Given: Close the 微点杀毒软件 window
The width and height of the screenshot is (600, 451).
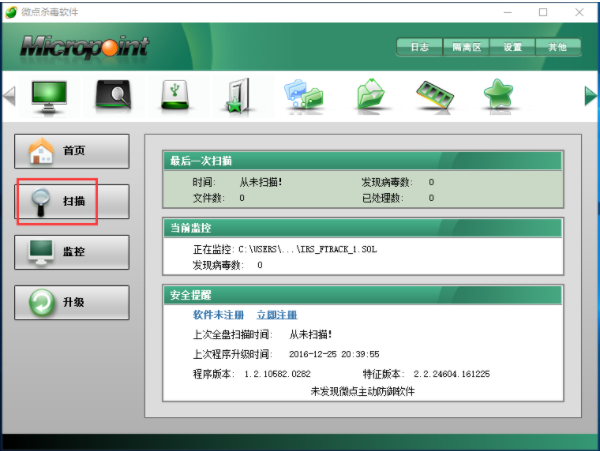Looking at the screenshot, I should coord(579,12).
